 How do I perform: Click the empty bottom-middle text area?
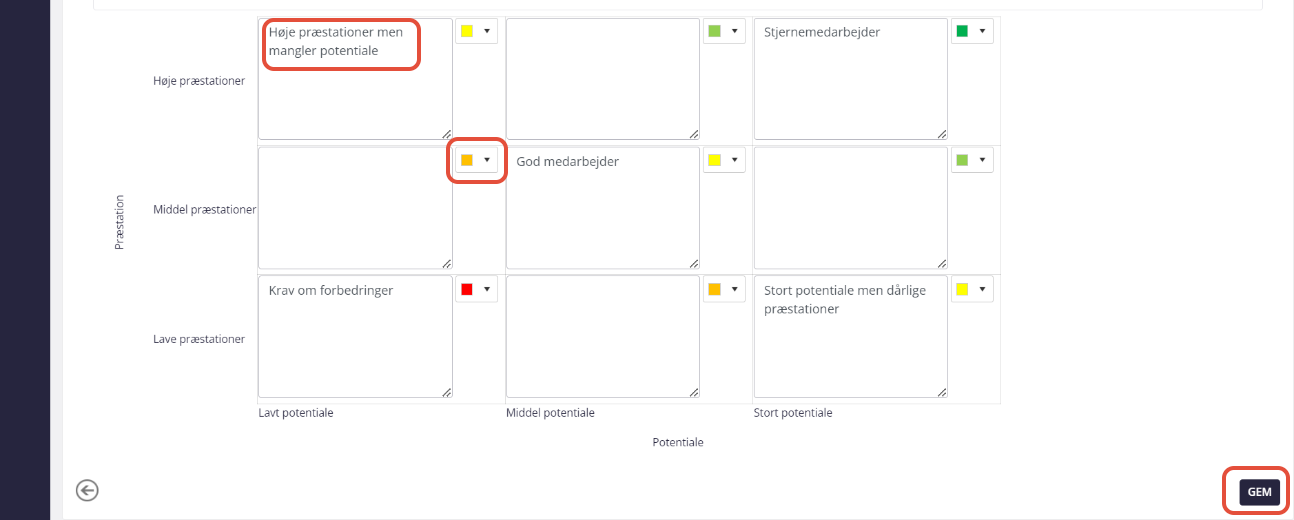click(x=603, y=337)
